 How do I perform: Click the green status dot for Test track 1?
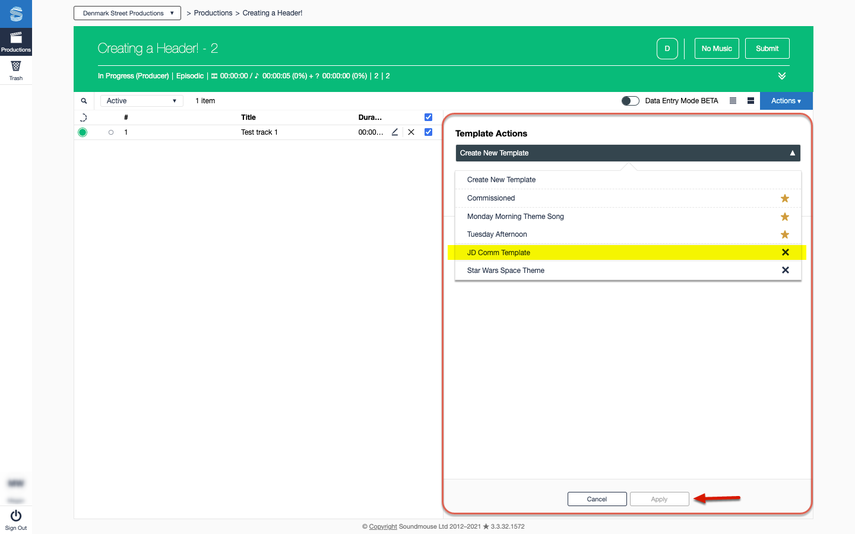[82, 132]
